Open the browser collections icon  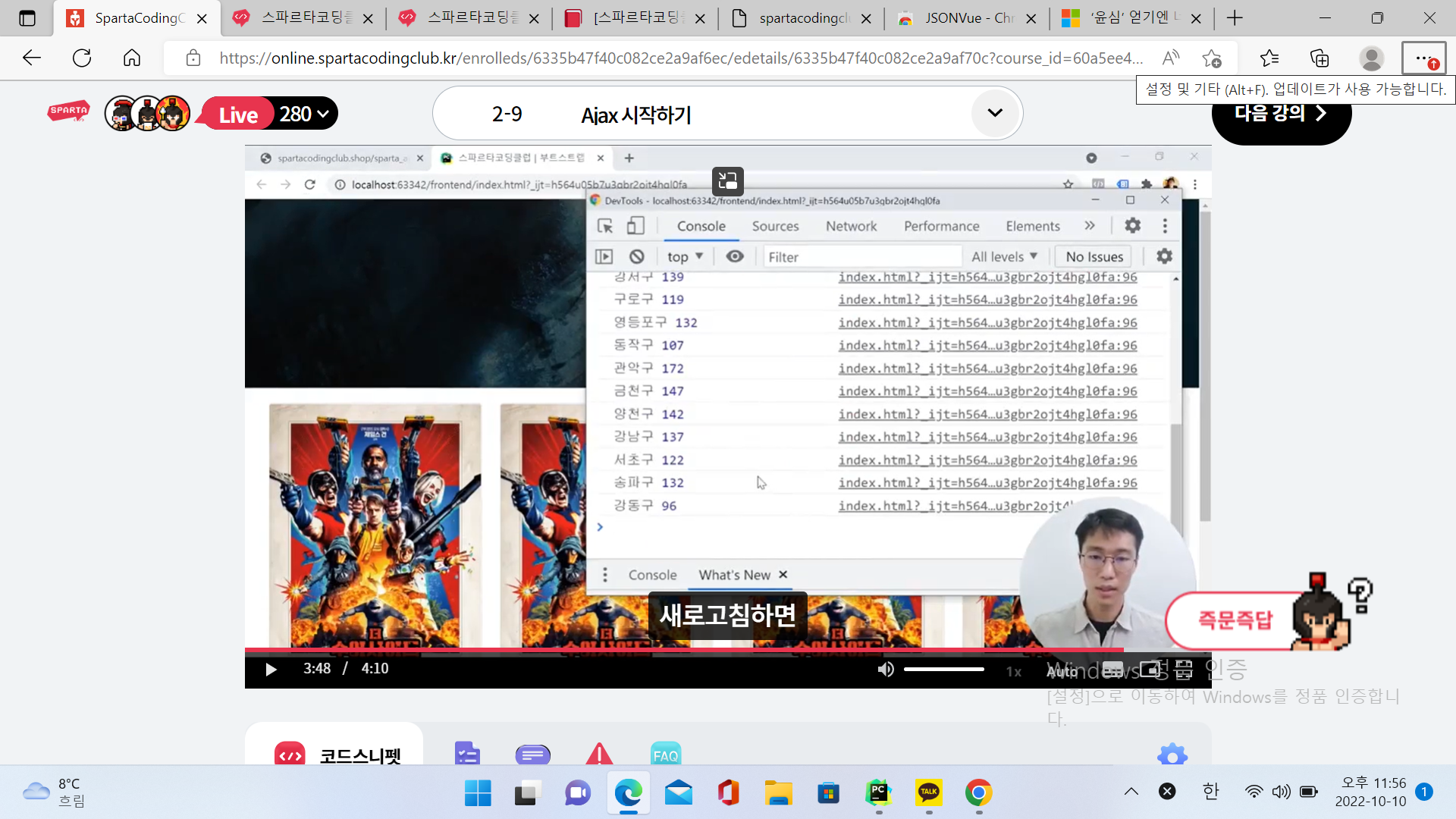[1319, 58]
